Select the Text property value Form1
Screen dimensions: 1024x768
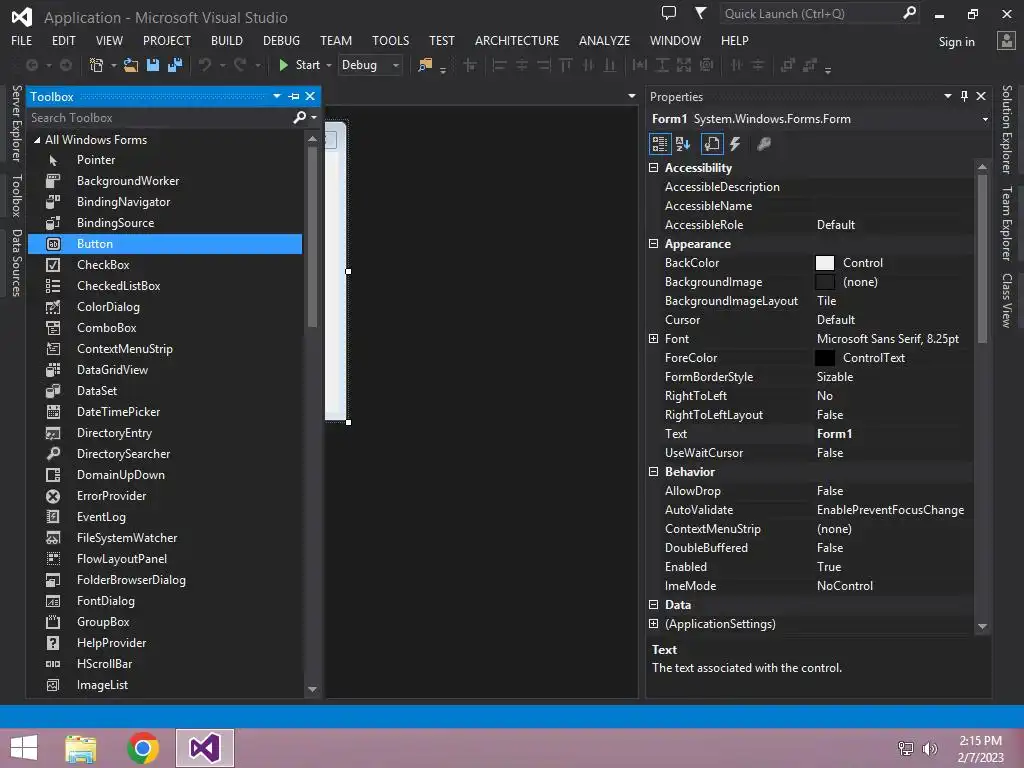pyautogui.click(x=834, y=434)
